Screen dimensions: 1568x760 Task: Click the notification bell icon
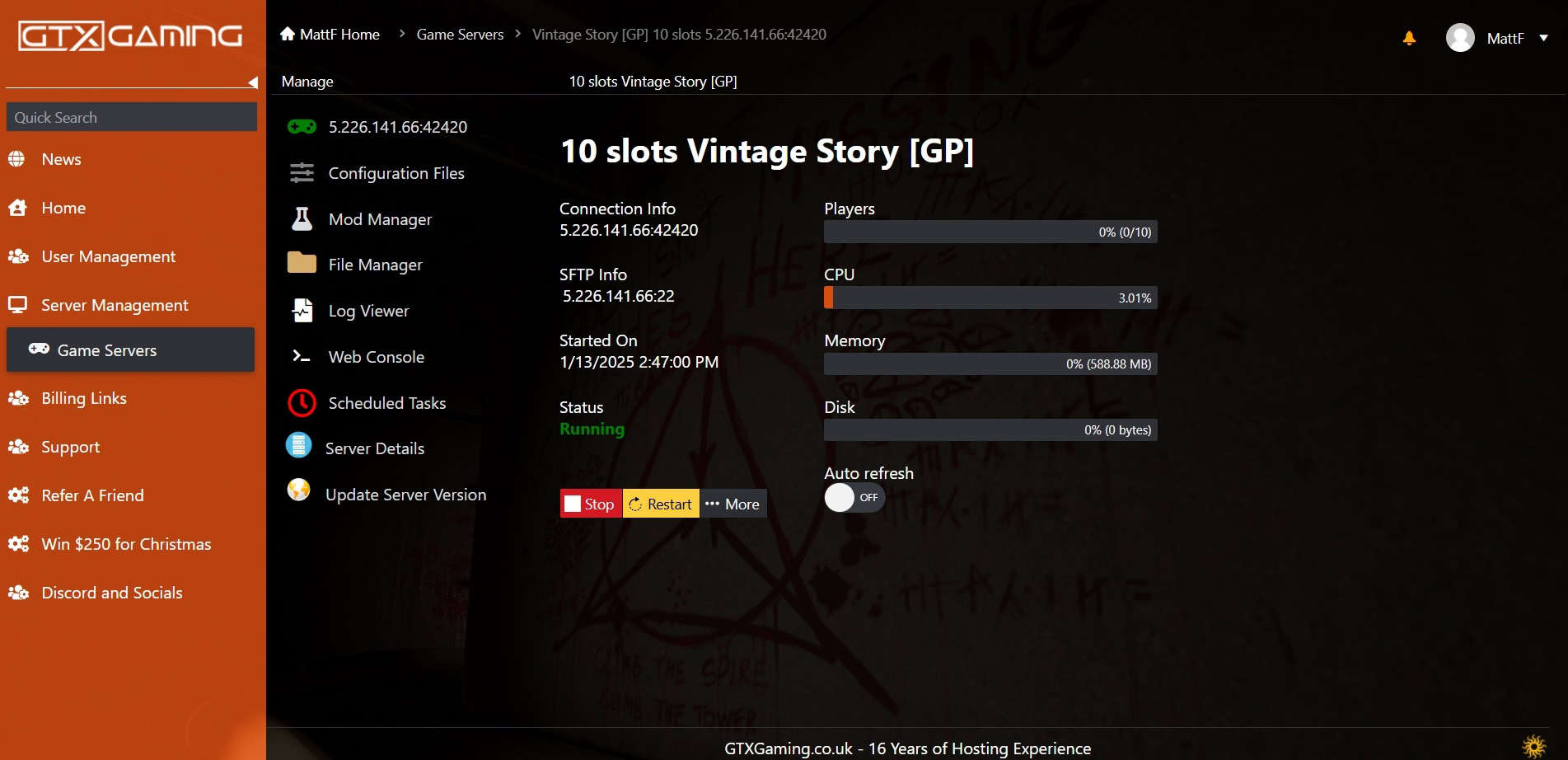pos(1409,38)
